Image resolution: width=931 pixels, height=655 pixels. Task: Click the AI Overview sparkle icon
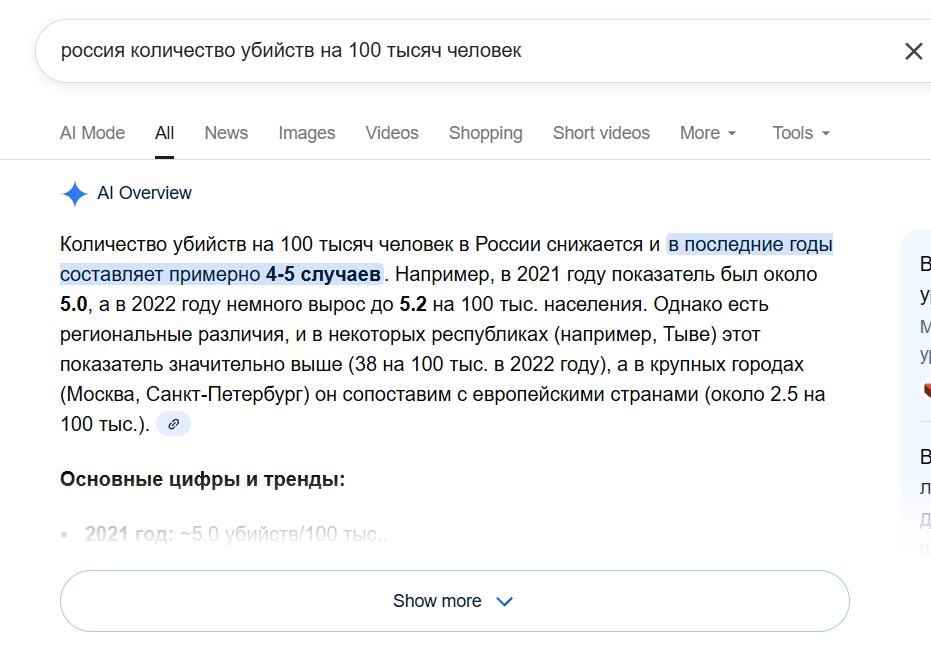pos(74,194)
